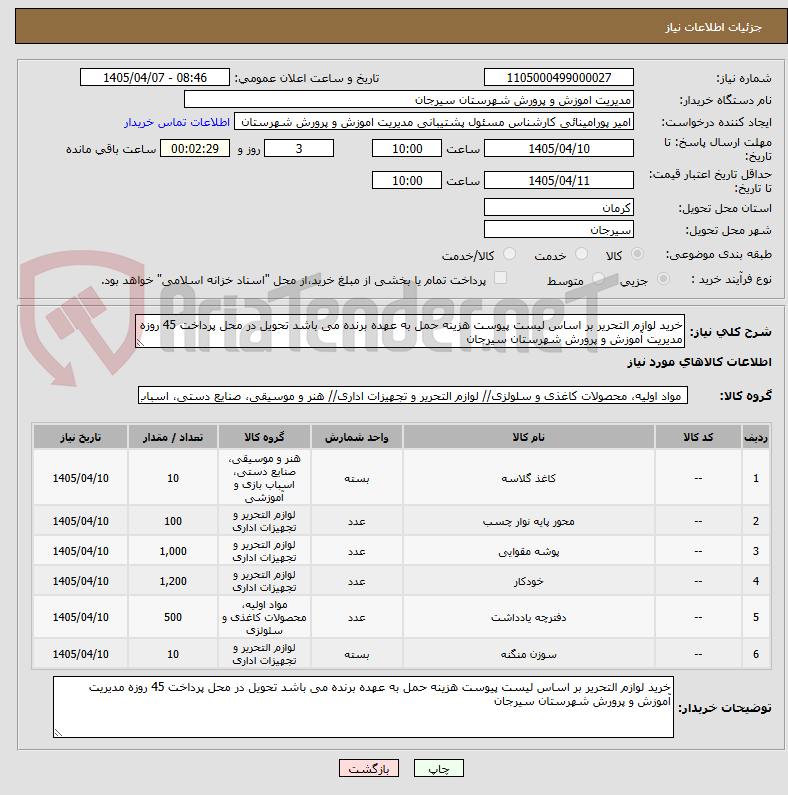Click the خودکار item name

[x=528, y=581]
